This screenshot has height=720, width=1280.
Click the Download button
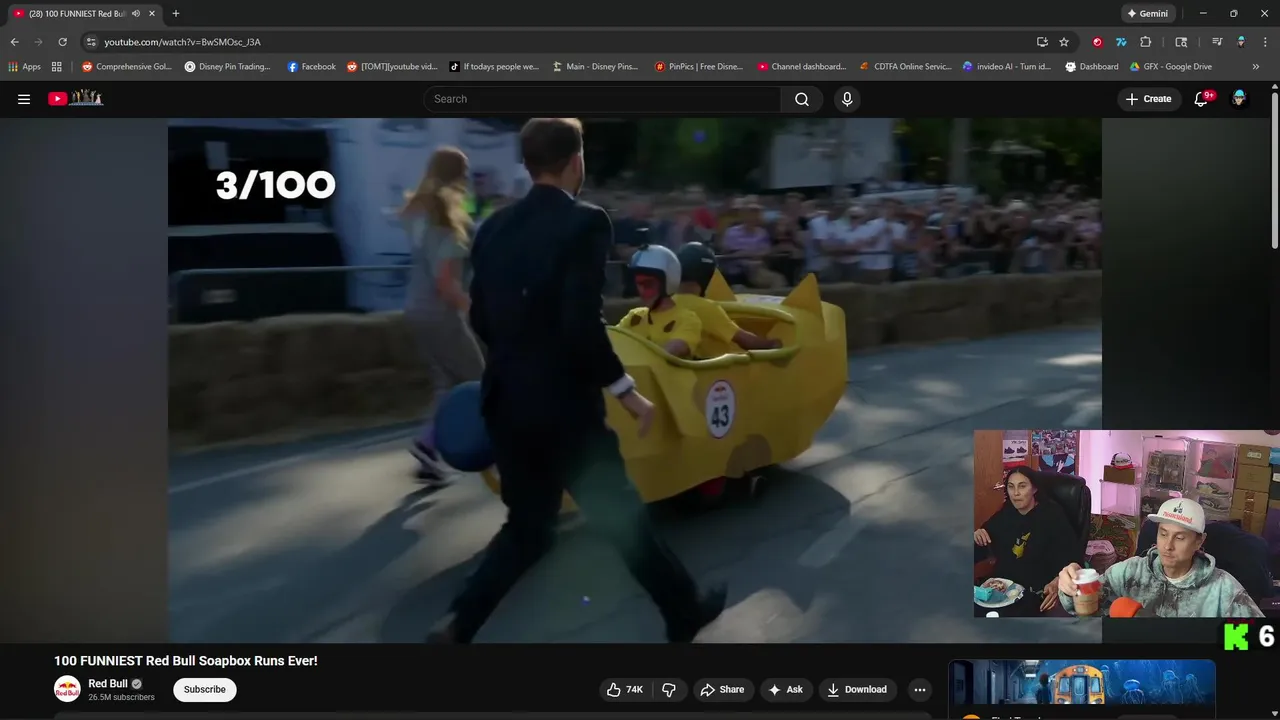tap(857, 689)
